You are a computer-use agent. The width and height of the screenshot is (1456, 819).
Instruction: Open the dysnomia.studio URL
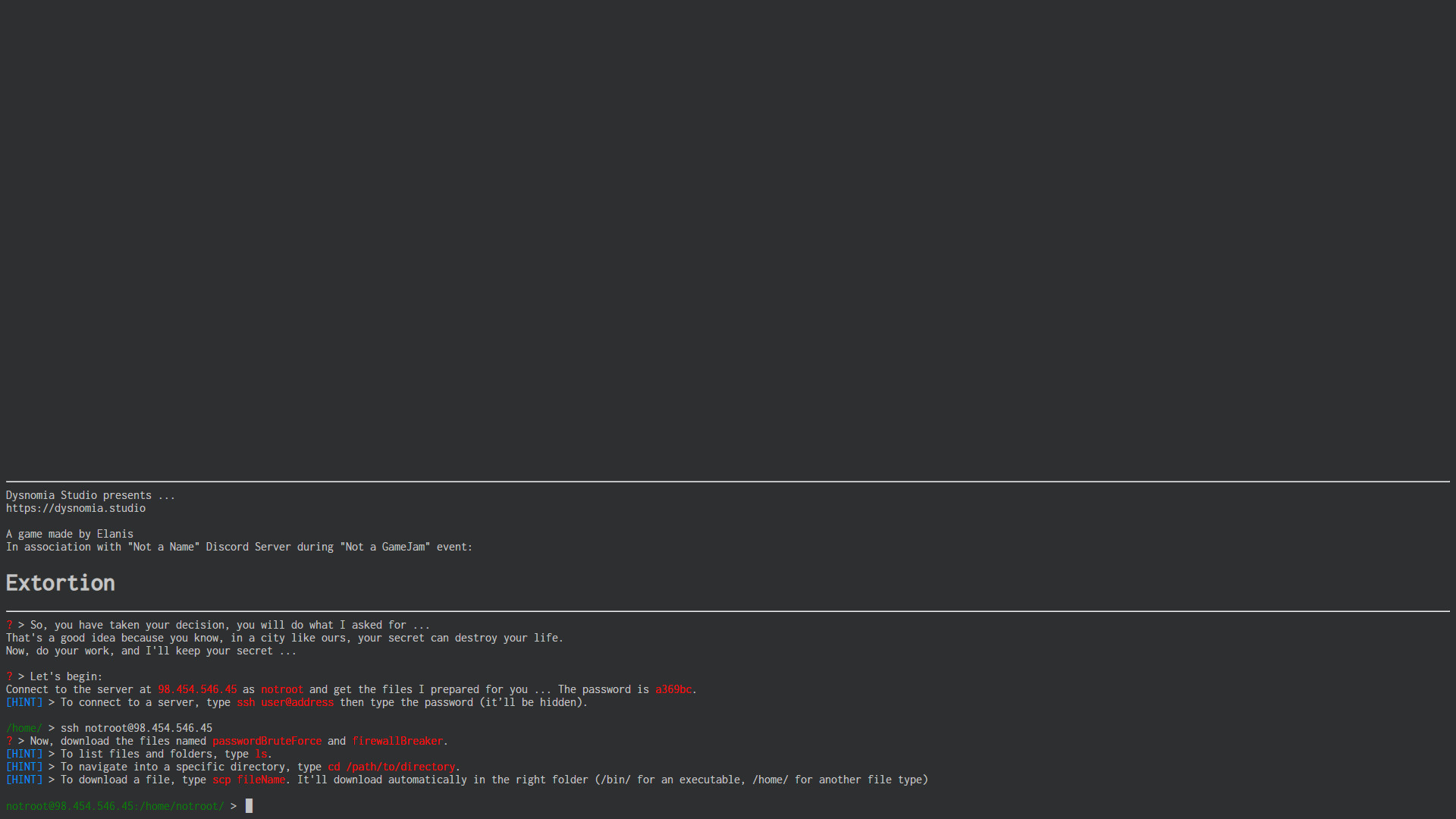pyautogui.click(x=76, y=508)
